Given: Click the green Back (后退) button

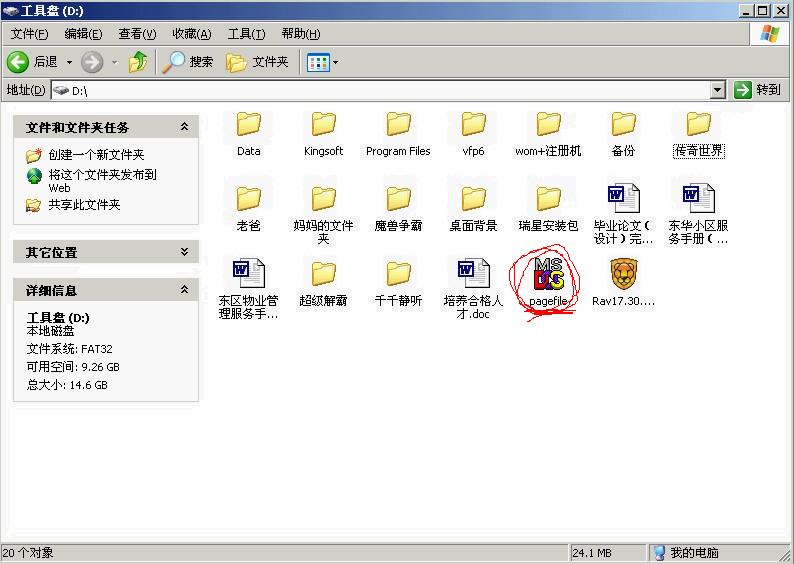Looking at the screenshot, I should [x=32, y=62].
